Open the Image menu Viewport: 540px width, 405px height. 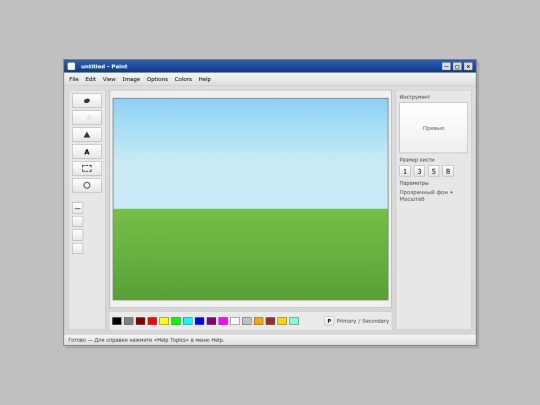pos(131,79)
